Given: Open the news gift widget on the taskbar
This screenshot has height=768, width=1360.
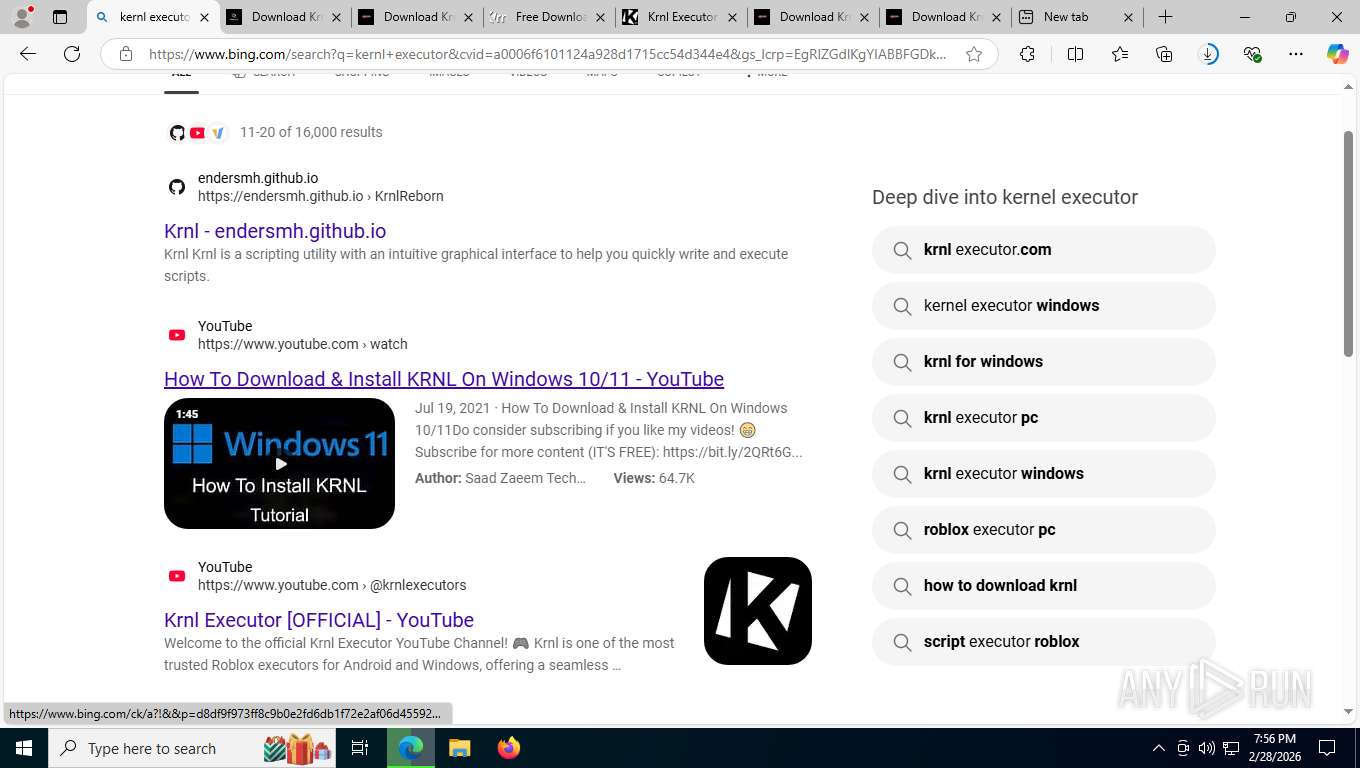Looking at the screenshot, I should pos(296,748).
